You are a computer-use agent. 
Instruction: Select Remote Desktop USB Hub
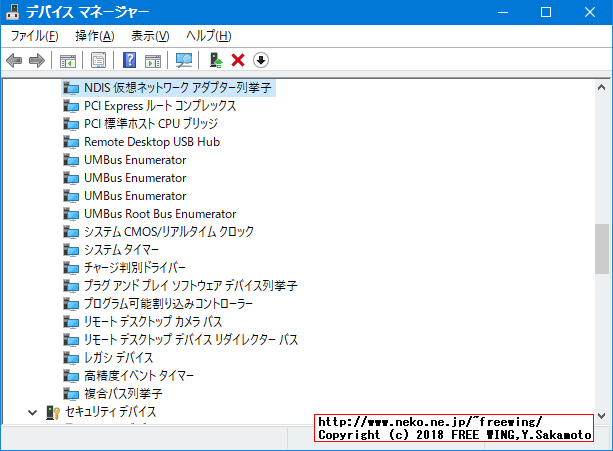[152, 142]
